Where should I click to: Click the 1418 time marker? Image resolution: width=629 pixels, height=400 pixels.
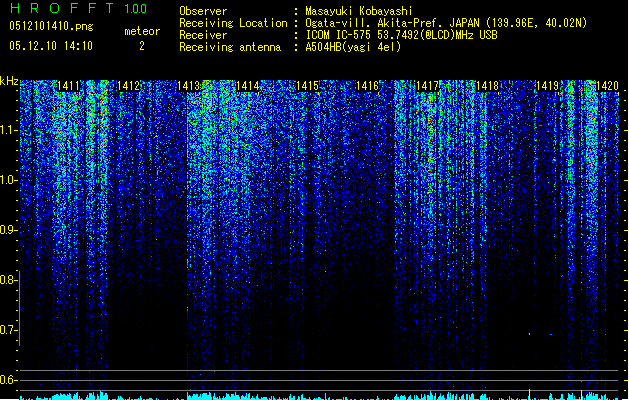pyautogui.click(x=487, y=86)
